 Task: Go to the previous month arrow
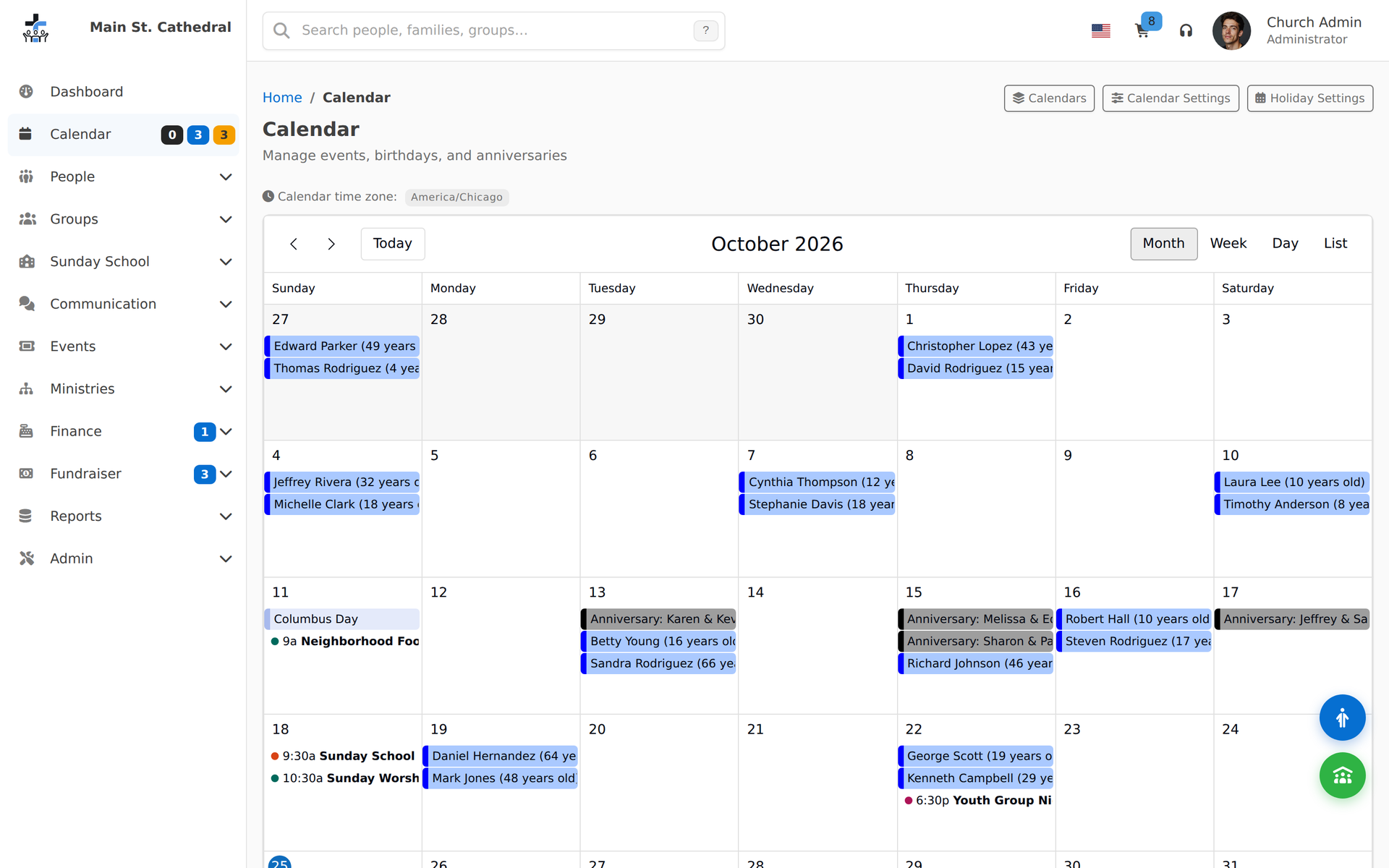[294, 244]
